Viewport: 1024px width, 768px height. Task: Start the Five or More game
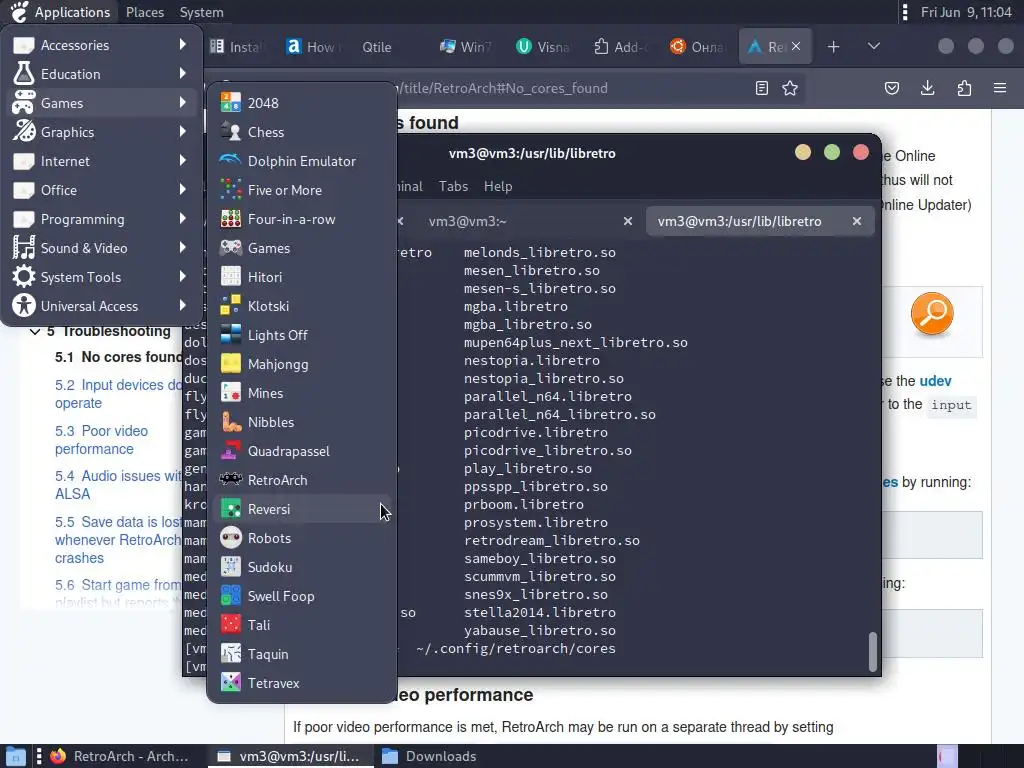(302, 190)
